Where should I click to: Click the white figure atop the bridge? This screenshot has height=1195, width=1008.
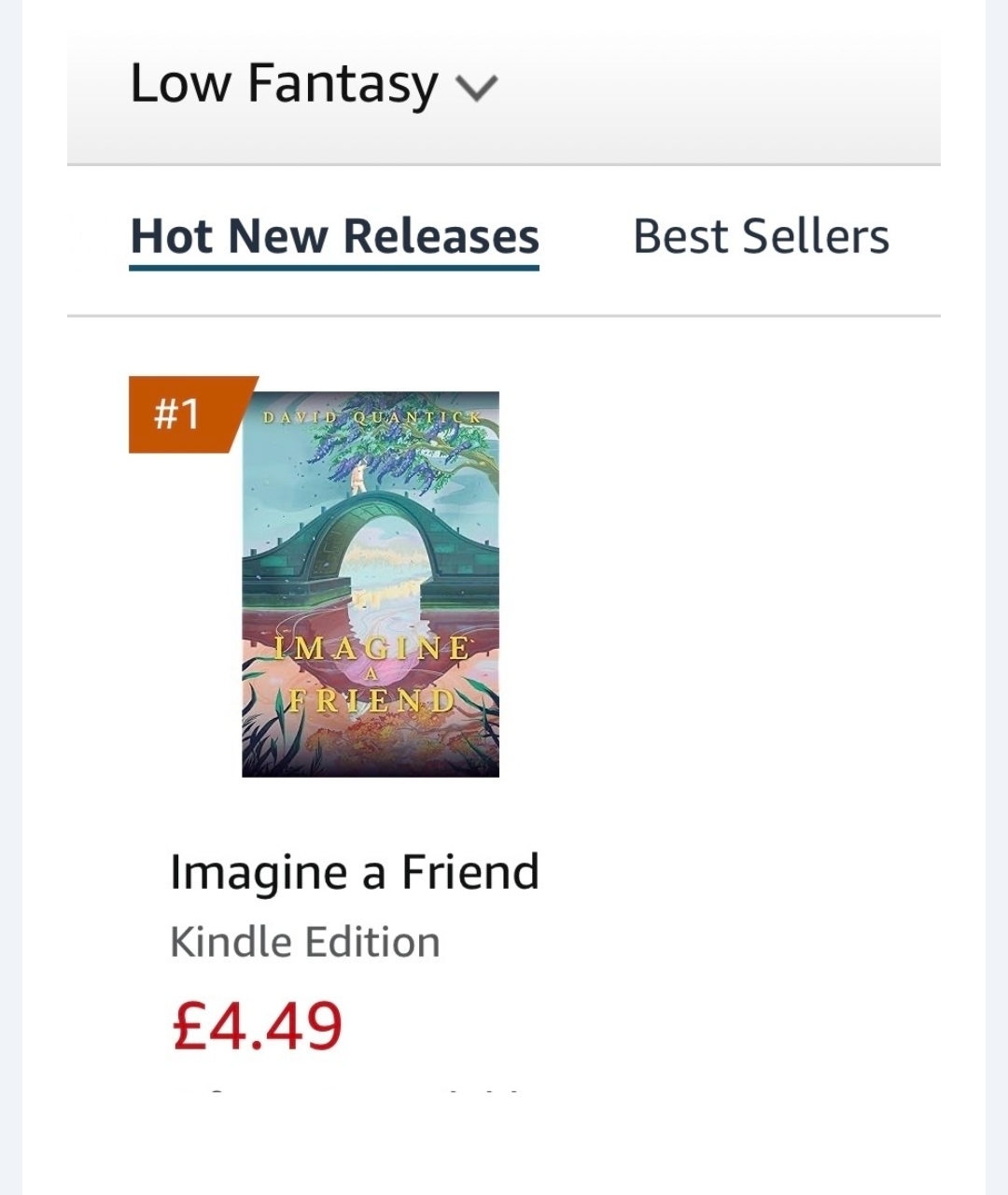359,478
